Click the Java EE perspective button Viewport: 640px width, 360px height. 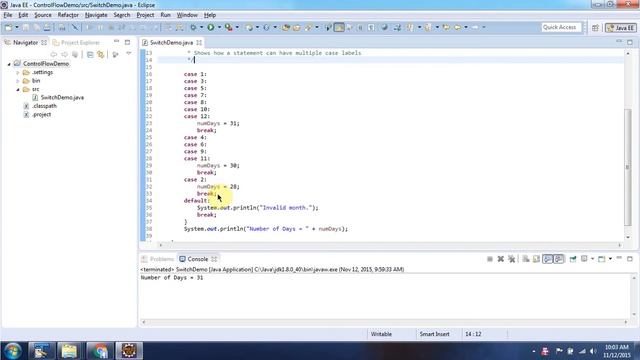(x=621, y=28)
